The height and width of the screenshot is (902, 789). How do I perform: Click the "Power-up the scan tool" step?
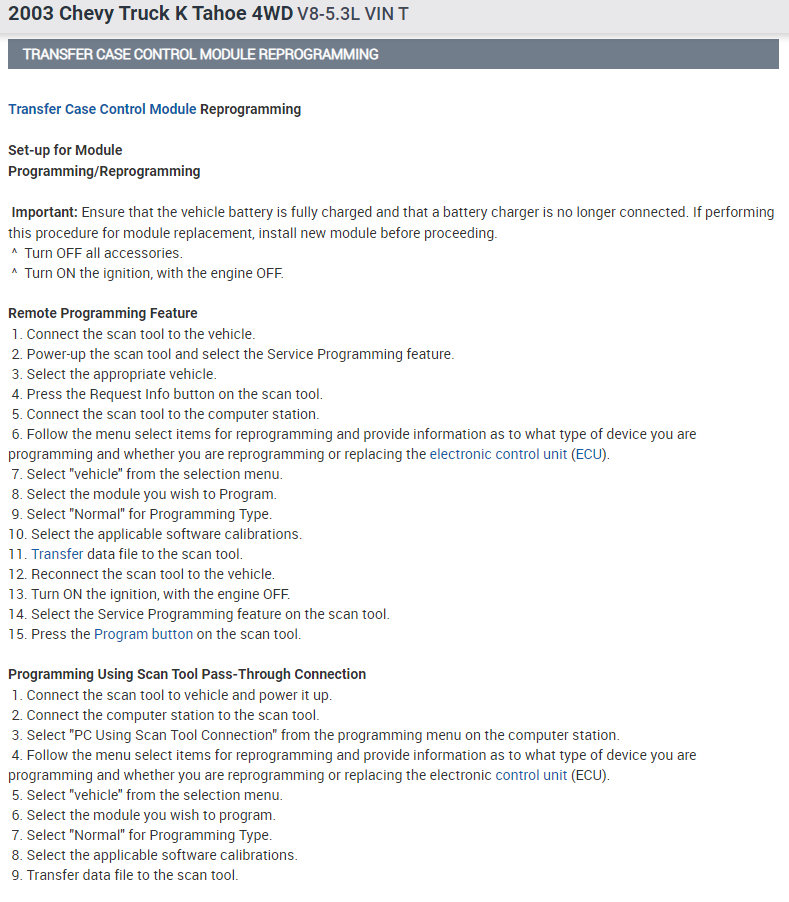[x=240, y=354]
